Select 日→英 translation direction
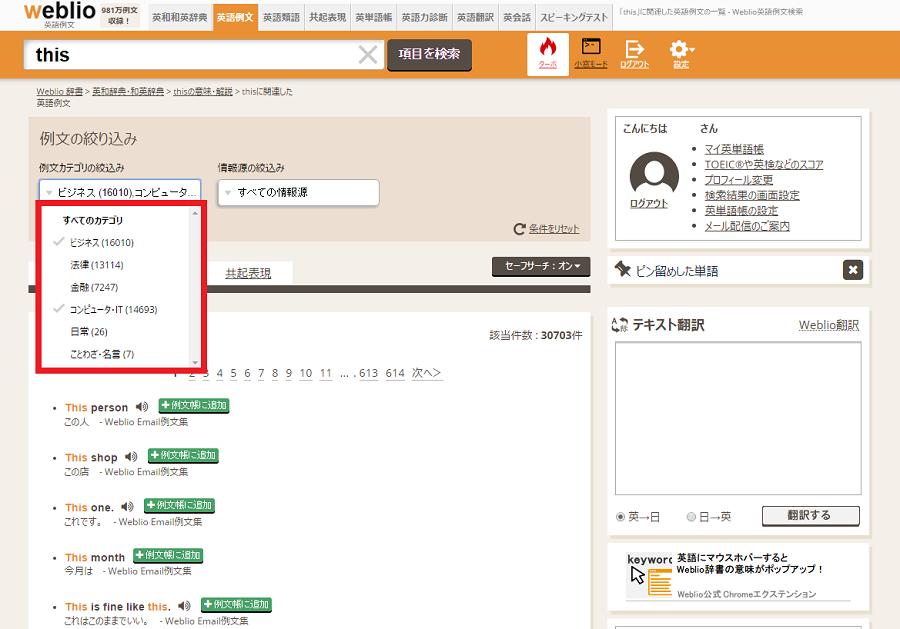900x629 pixels. click(691, 517)
